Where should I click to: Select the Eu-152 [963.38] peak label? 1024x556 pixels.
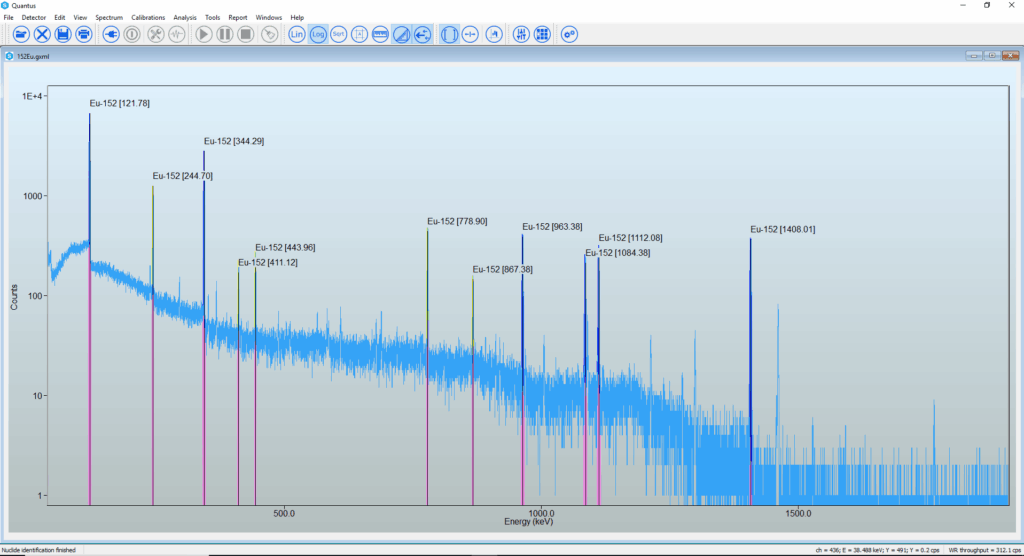point(552,227)
